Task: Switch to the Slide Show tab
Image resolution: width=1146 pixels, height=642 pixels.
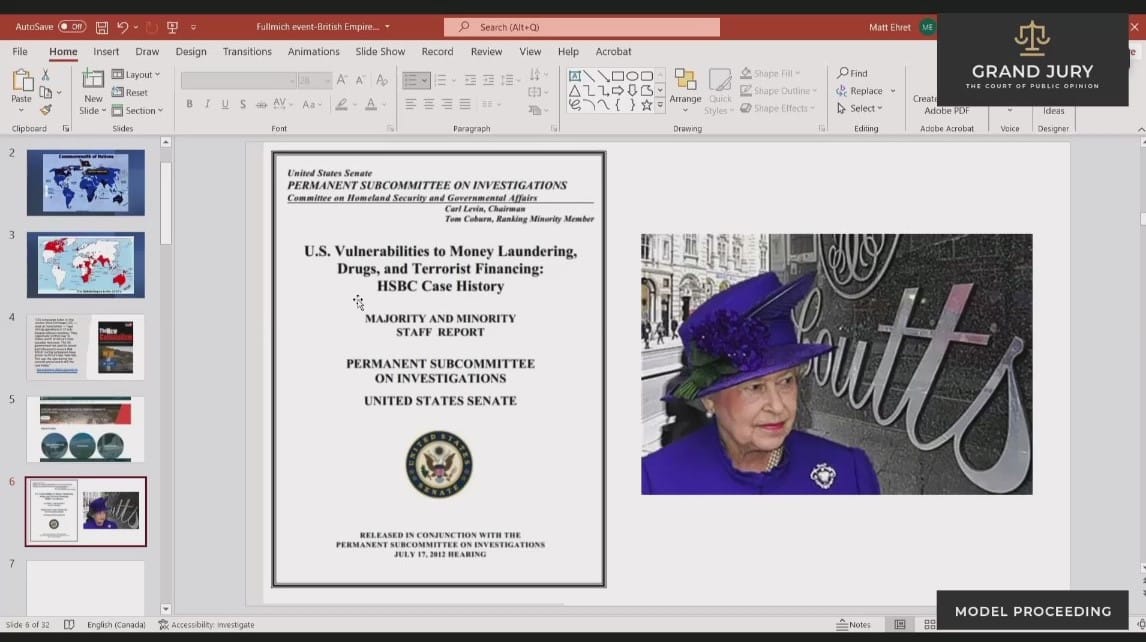Action: (x=380, y=52)
